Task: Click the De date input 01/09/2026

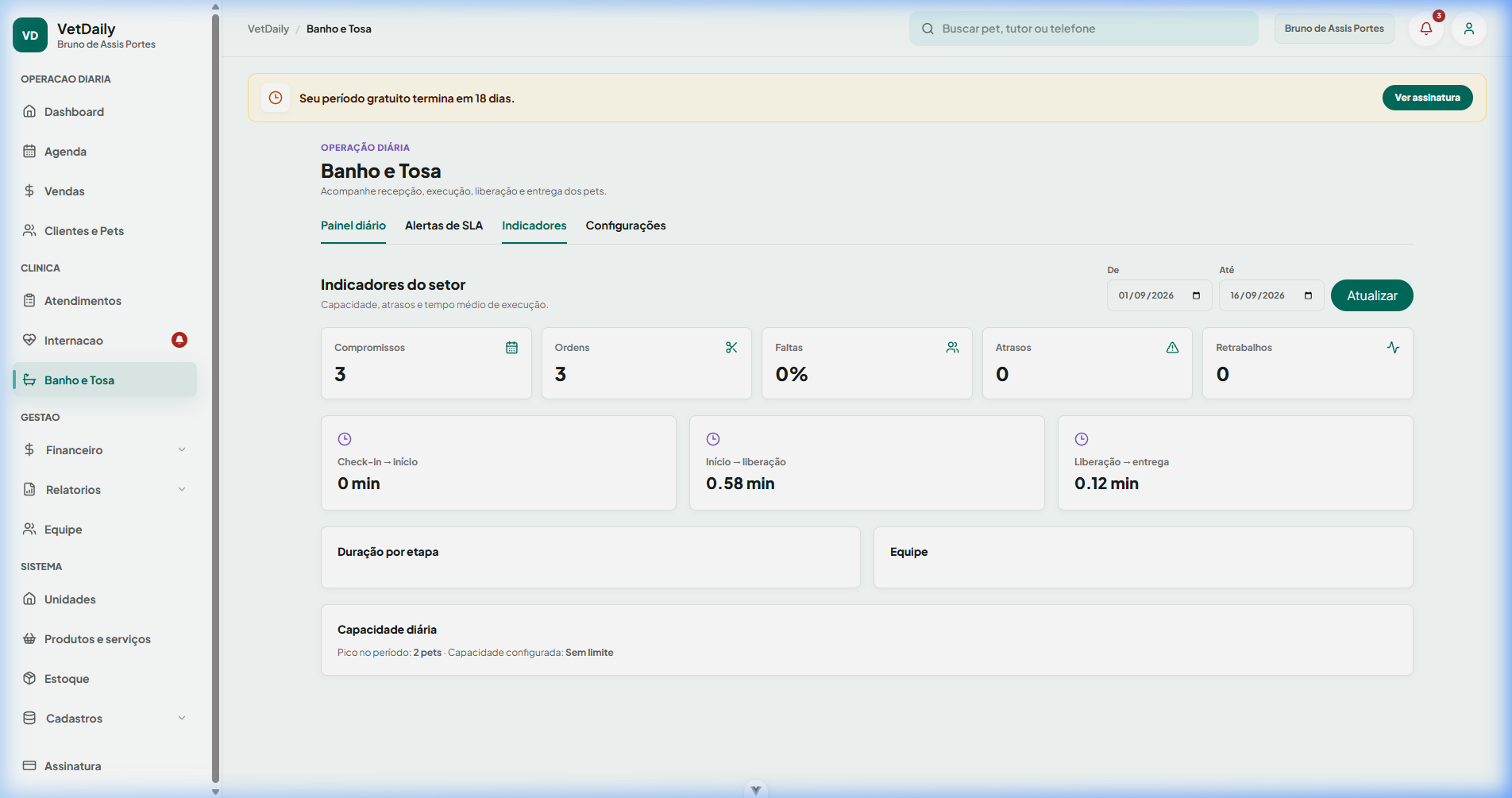Action: click(1159, 295)
